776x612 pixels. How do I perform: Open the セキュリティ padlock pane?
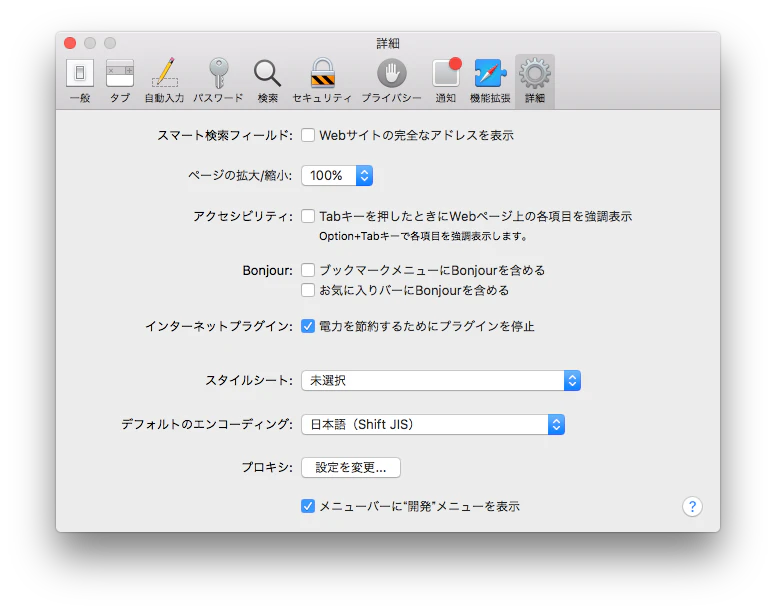click(x=322, y=81)
